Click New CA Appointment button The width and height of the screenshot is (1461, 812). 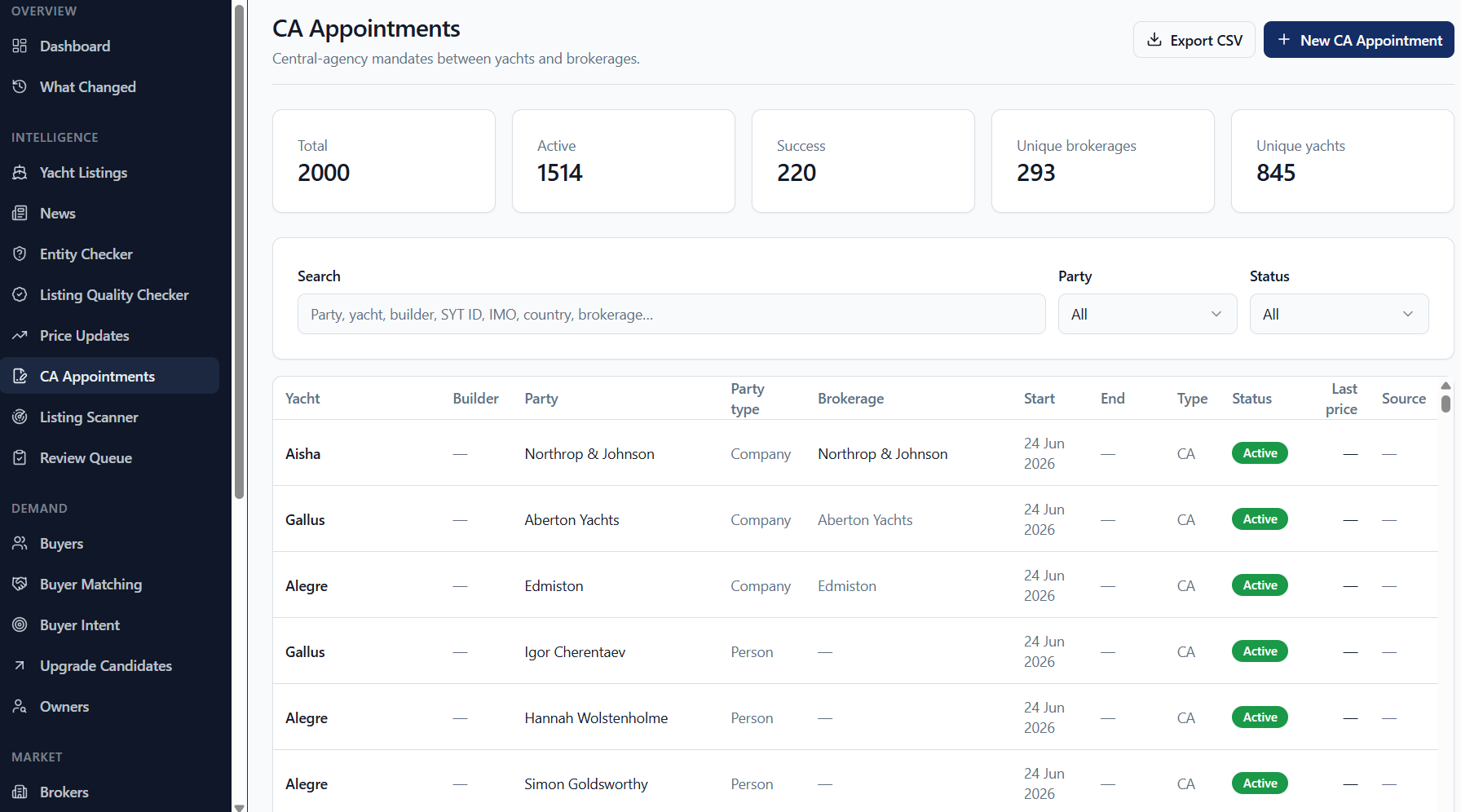click(x=1358, y=40)
